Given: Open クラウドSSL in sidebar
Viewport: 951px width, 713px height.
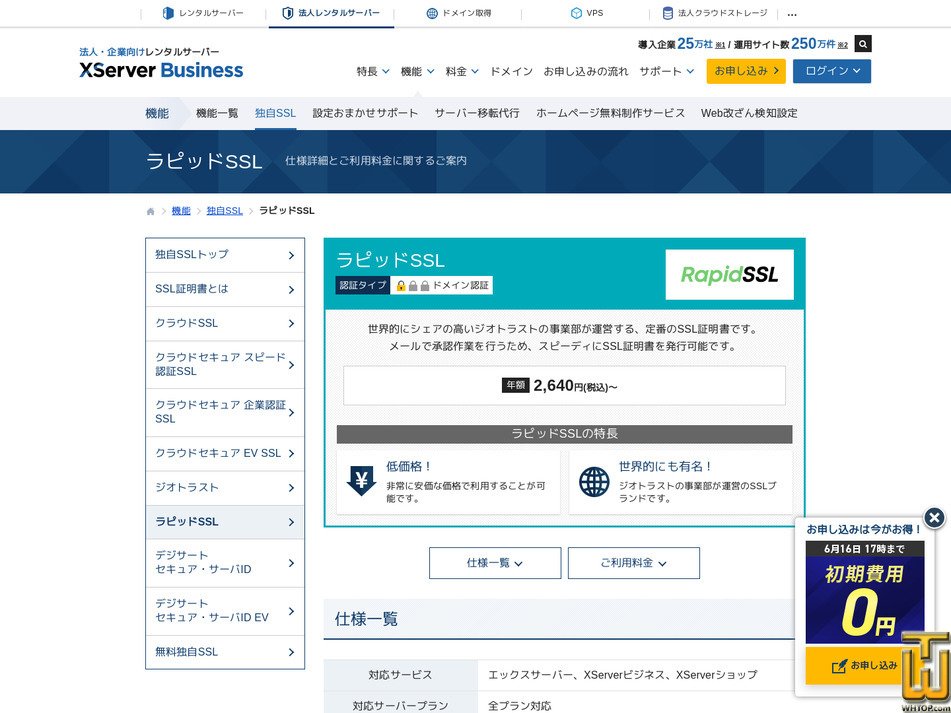Looking at the screenshot, I should [225, 323].
